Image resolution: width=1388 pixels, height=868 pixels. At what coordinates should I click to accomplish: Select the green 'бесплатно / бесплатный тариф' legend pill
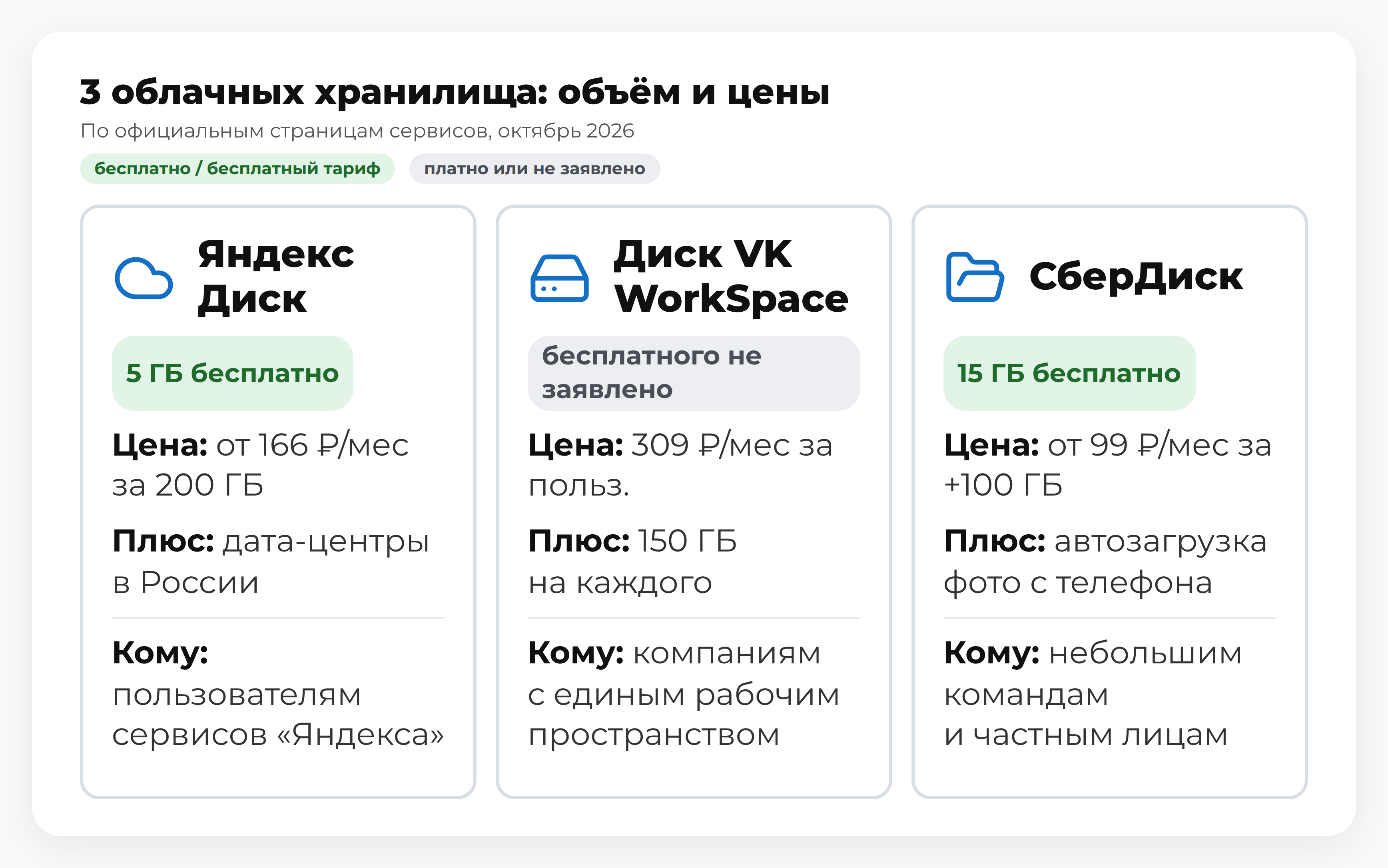point(237,169)
